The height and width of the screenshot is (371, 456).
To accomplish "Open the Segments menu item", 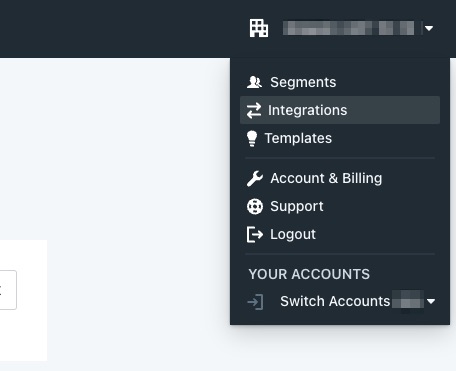I will click(x=340, y=82).
